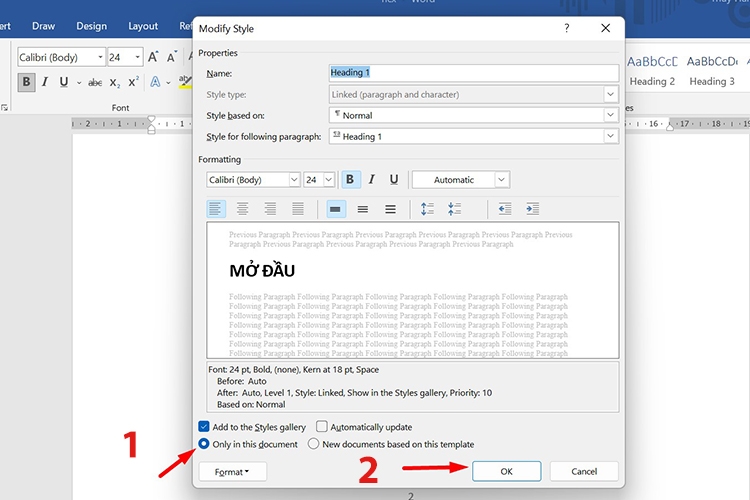This screenshot has width=750, height=500.
Task: Open the Design ribbon tab
Action: [x=91, y=26]
